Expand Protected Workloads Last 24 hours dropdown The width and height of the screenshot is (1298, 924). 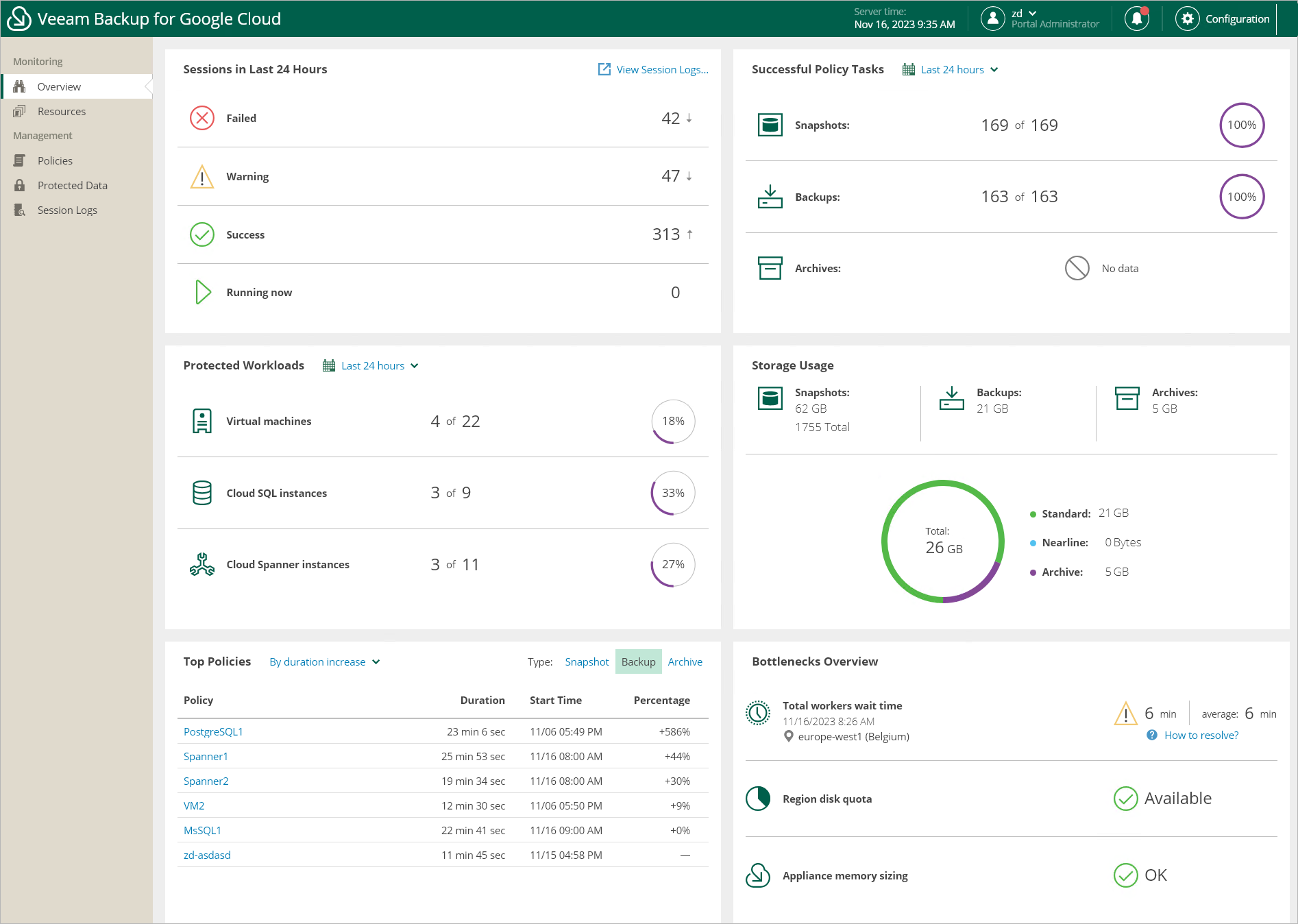pos(371,366)
